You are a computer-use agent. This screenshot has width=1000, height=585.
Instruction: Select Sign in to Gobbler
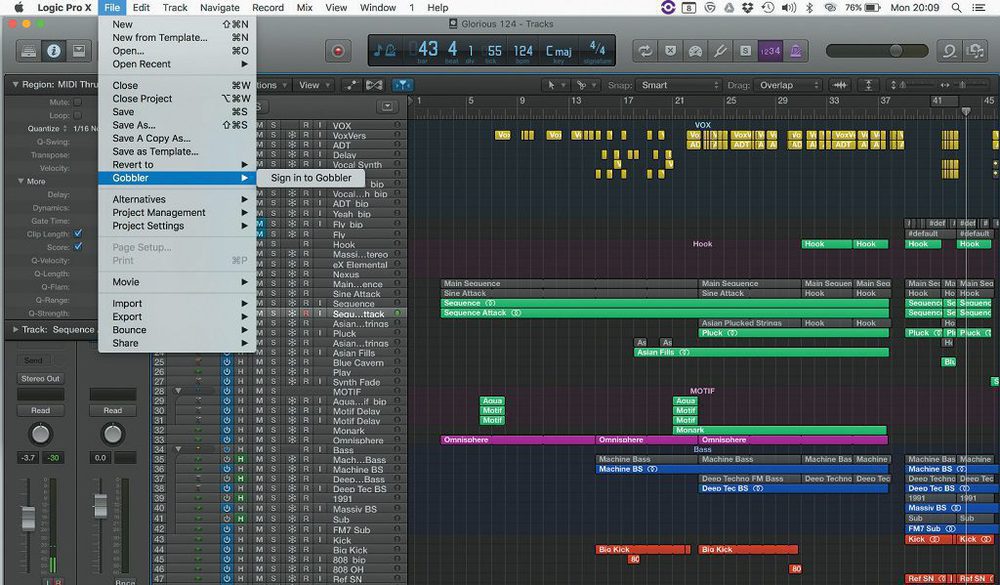(x=311, y=178)
